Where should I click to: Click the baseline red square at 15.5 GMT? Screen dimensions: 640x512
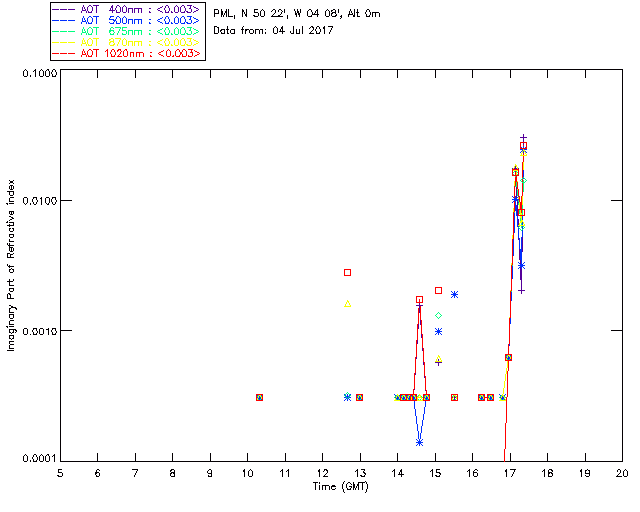point(454,398)
